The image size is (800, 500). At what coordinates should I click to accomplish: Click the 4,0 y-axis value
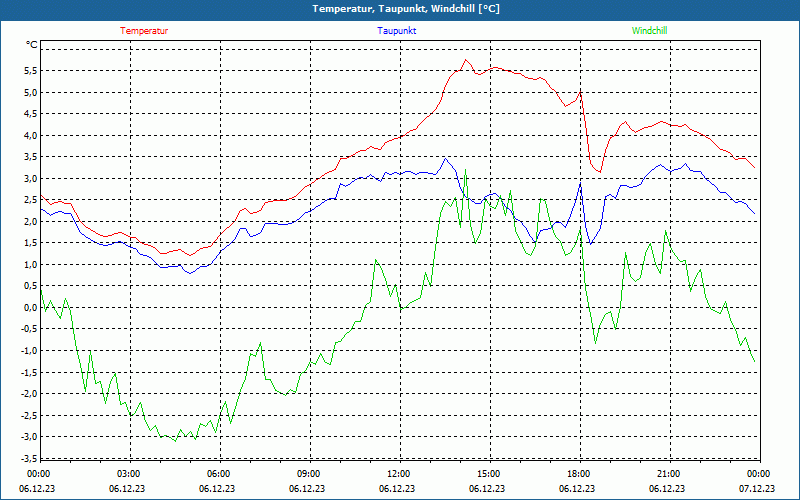[31, 135]
